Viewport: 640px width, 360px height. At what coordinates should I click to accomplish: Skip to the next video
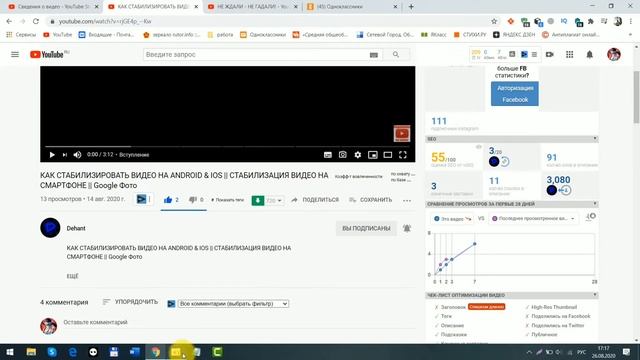click(x=64, y=155)
